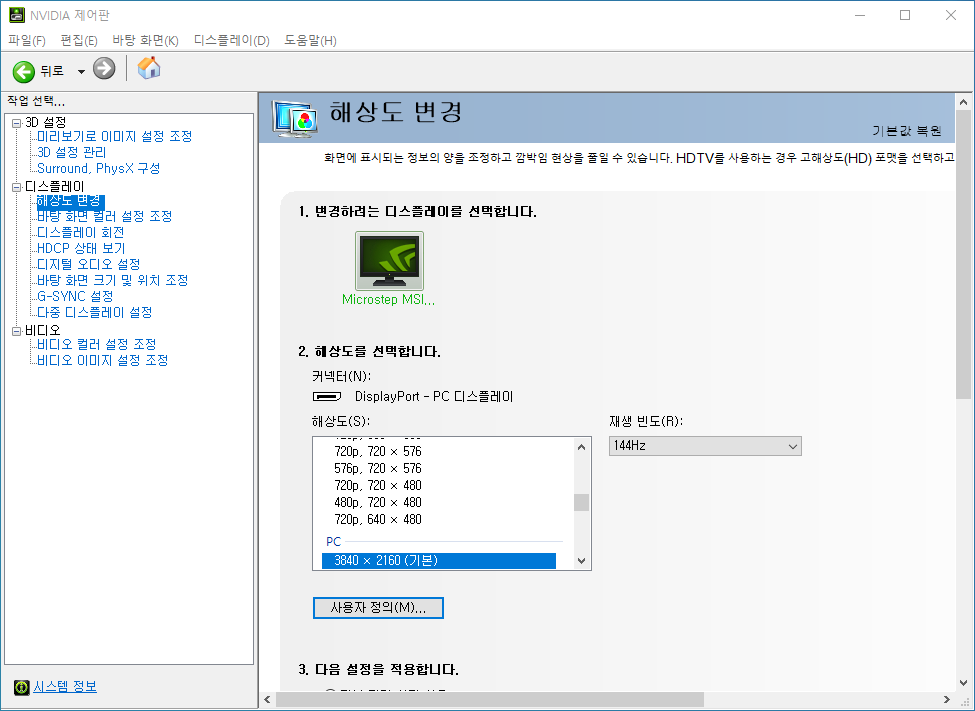The image size is (975, 711).
Task: Select resolution 480p, 720 × 480
Action: tap(378, 503)
